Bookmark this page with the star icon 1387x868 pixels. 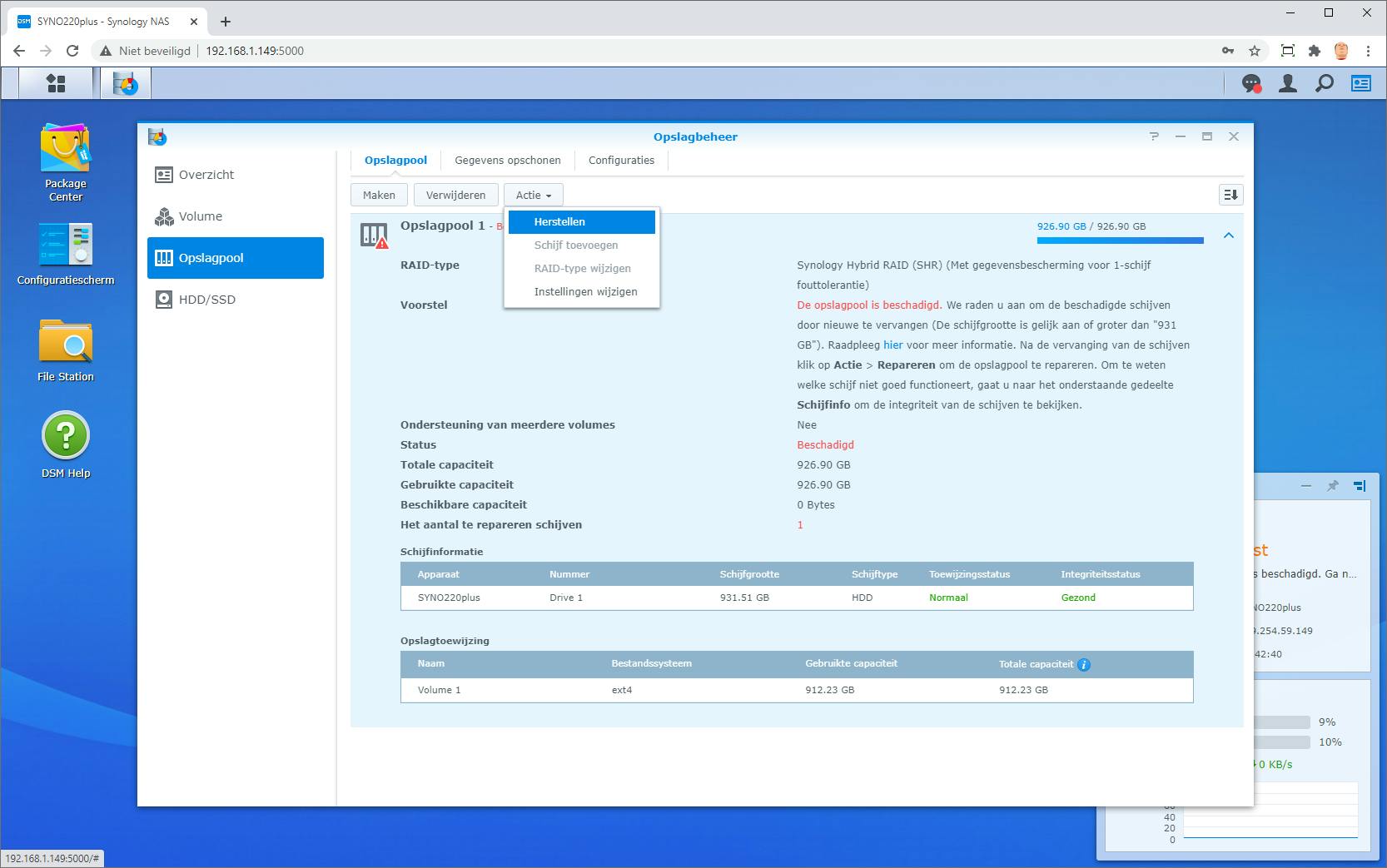[x=1255, y=51]
